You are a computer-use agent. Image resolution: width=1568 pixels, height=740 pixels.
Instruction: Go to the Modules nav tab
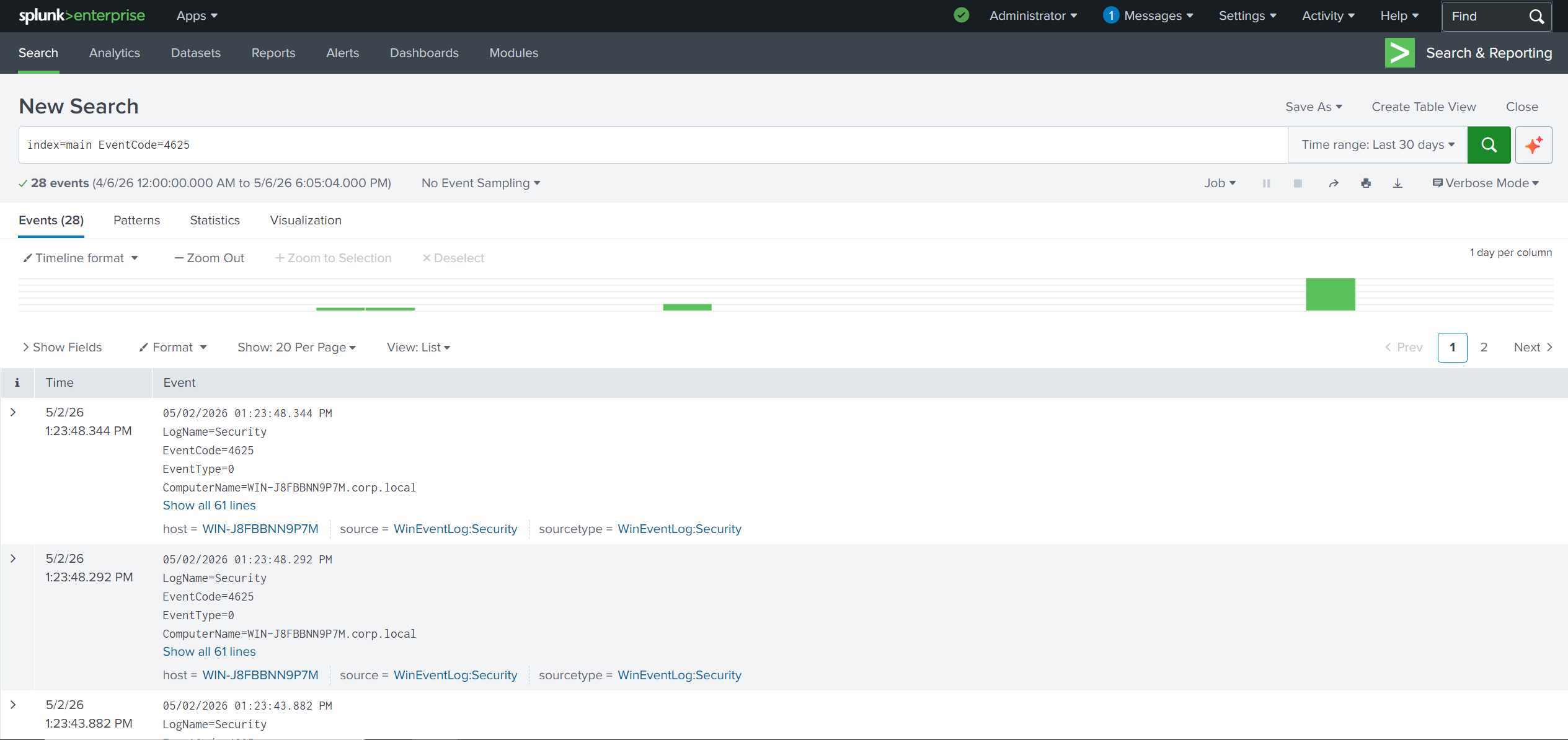[x=514, y=53]
